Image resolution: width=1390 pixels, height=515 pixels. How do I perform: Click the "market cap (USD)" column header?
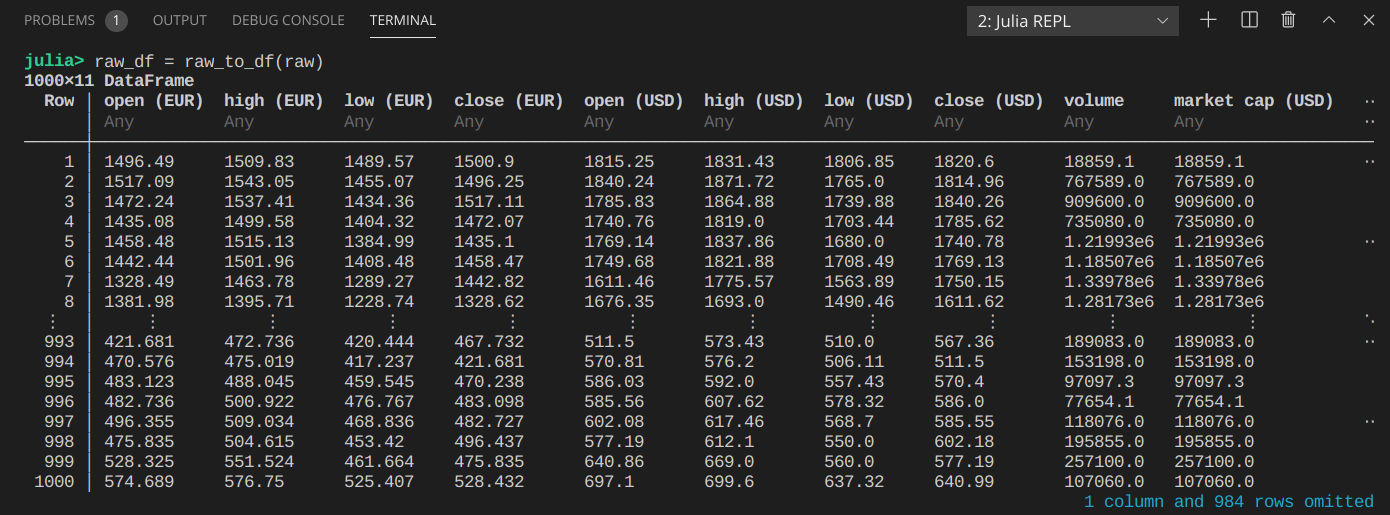tap(1253, 101)
